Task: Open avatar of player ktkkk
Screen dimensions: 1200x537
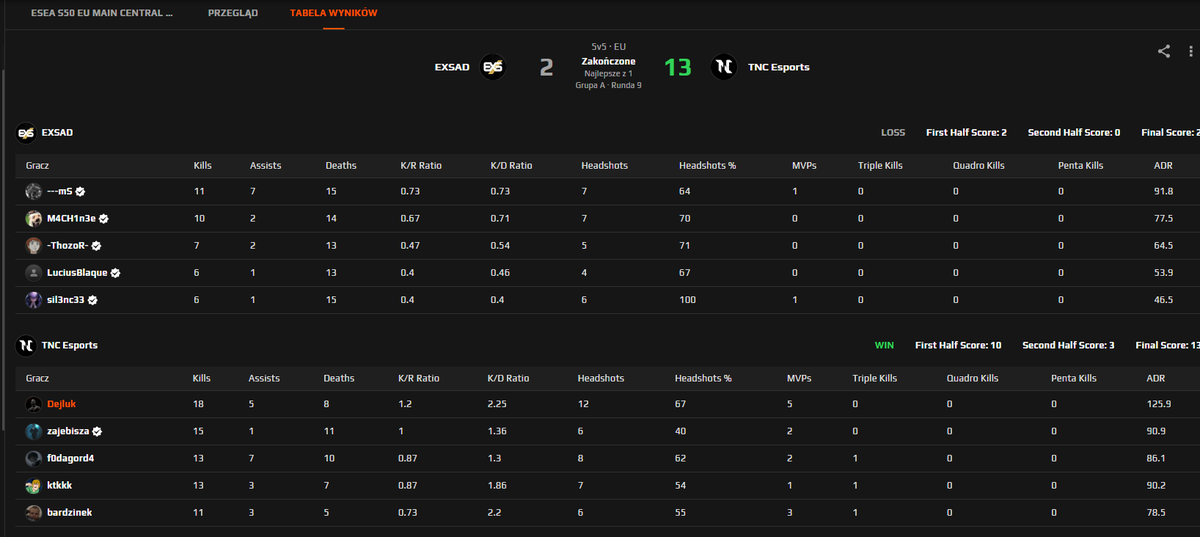Action: point(35,485)
